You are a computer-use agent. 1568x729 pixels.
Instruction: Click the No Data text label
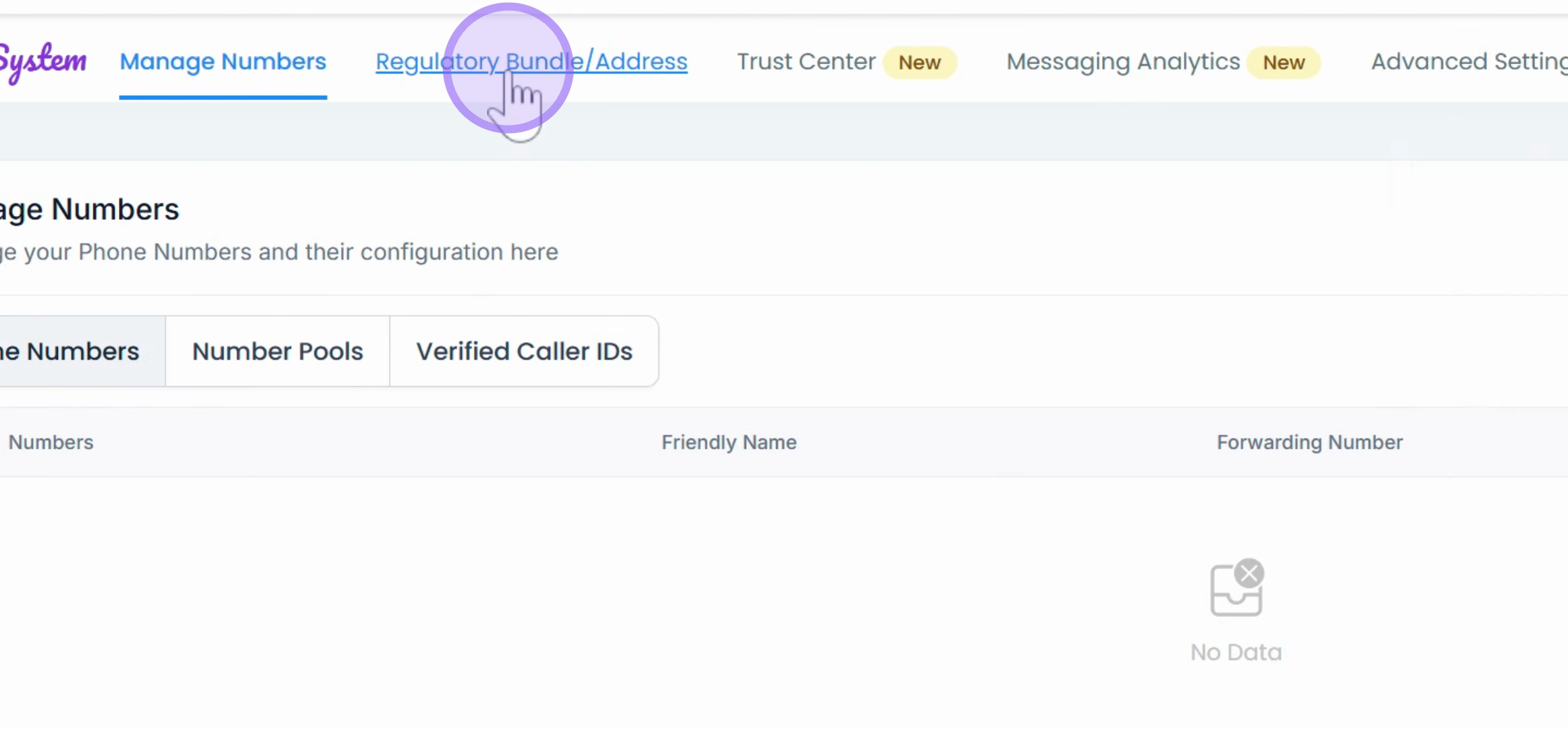click(x=1236, y=652)
